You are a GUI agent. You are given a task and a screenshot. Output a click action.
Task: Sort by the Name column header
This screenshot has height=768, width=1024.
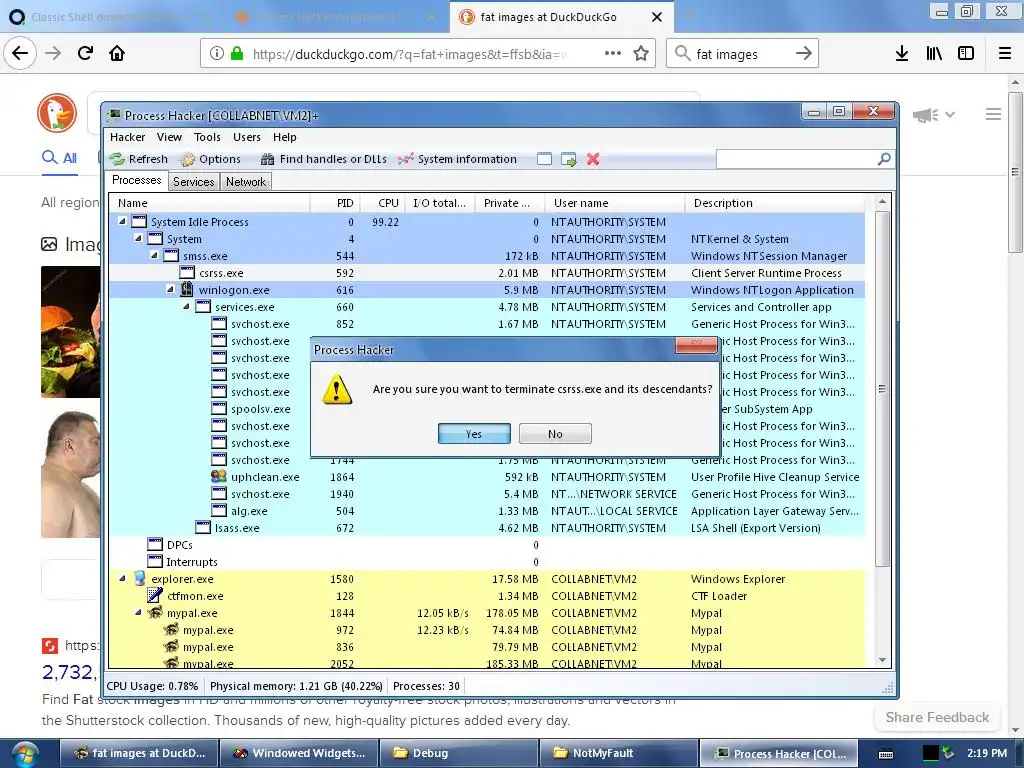click(209, 203)
